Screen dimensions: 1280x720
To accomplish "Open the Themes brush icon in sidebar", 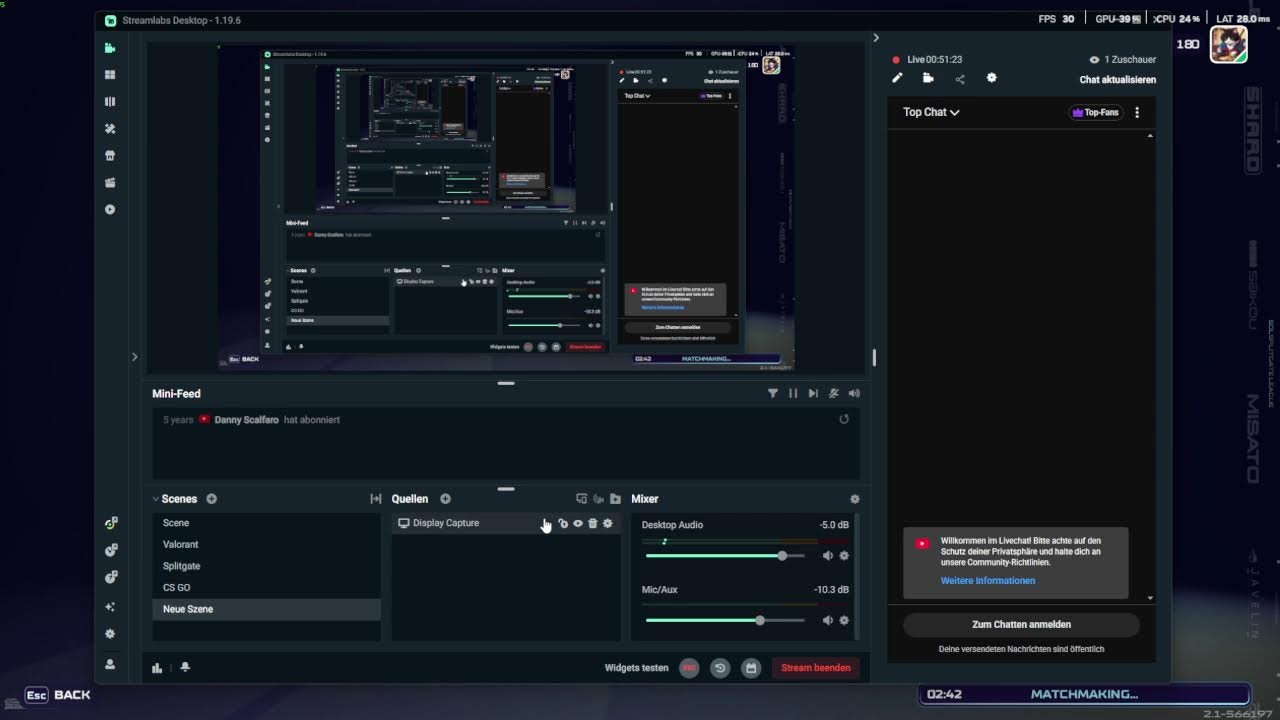I will [110, 129].
